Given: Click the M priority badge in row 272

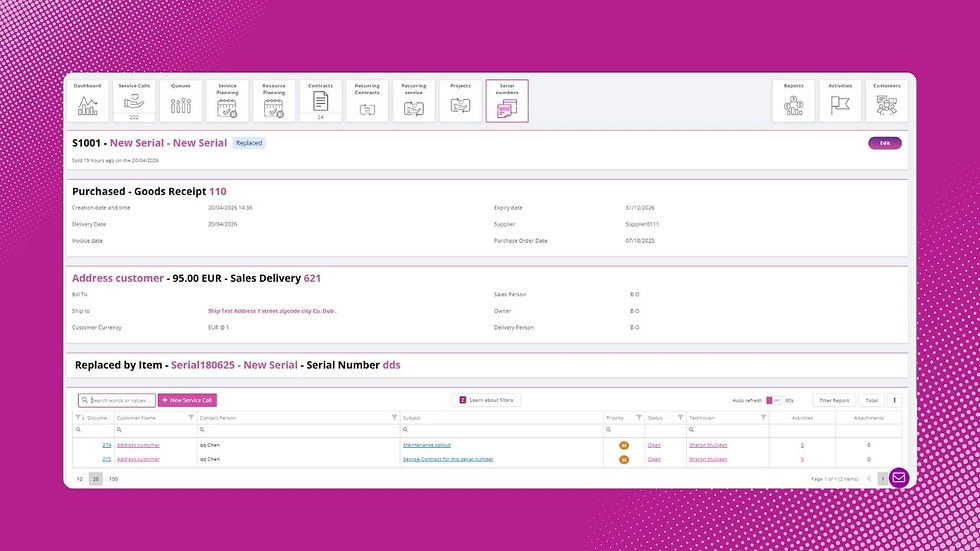Looking at the screenshot, I should tap(624, 460).
